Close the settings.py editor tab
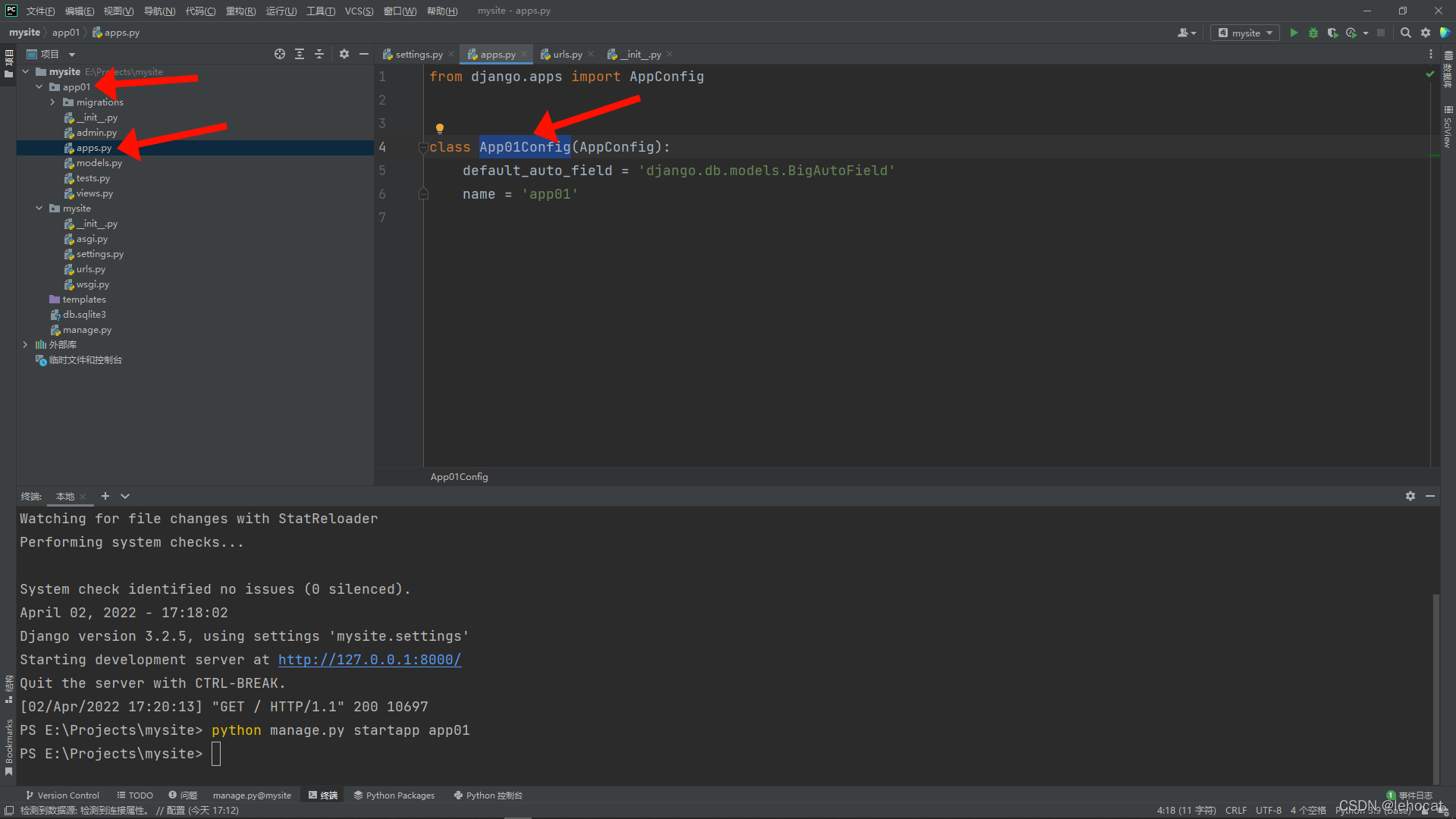Viewport: 1456px width, 819px height. (x=451, y=55)
